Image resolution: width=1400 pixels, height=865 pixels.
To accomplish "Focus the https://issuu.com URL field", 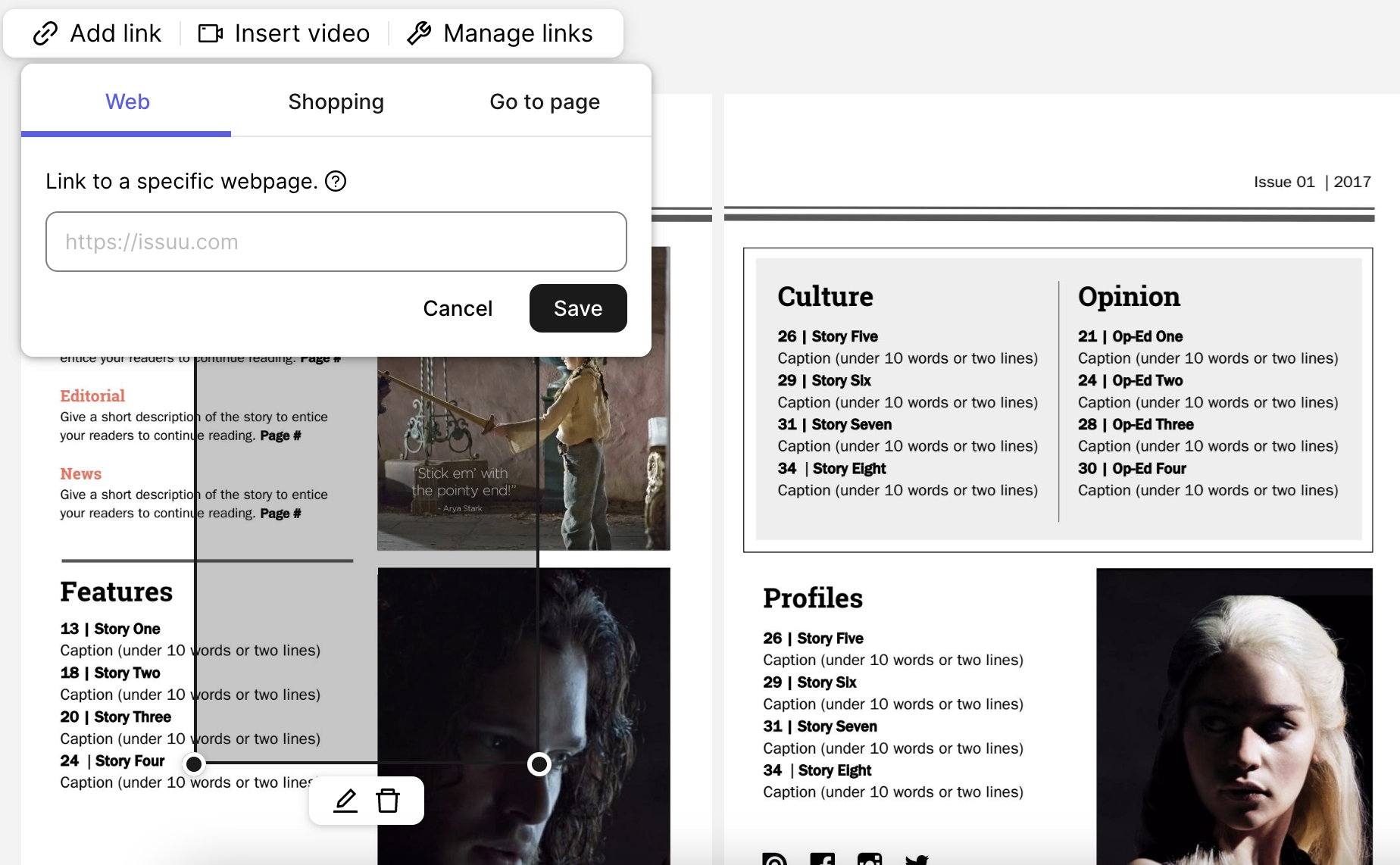I will coord(336,242).
